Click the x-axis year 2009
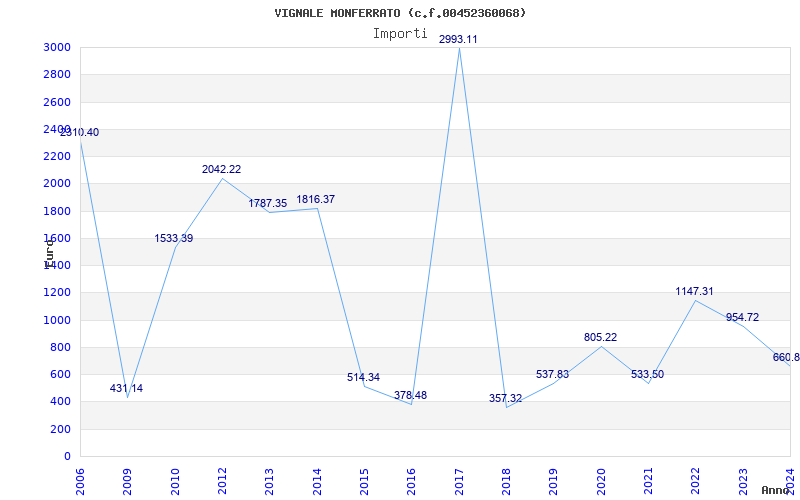800x500 pixels. pyautogui.click(x=127, y=480)
